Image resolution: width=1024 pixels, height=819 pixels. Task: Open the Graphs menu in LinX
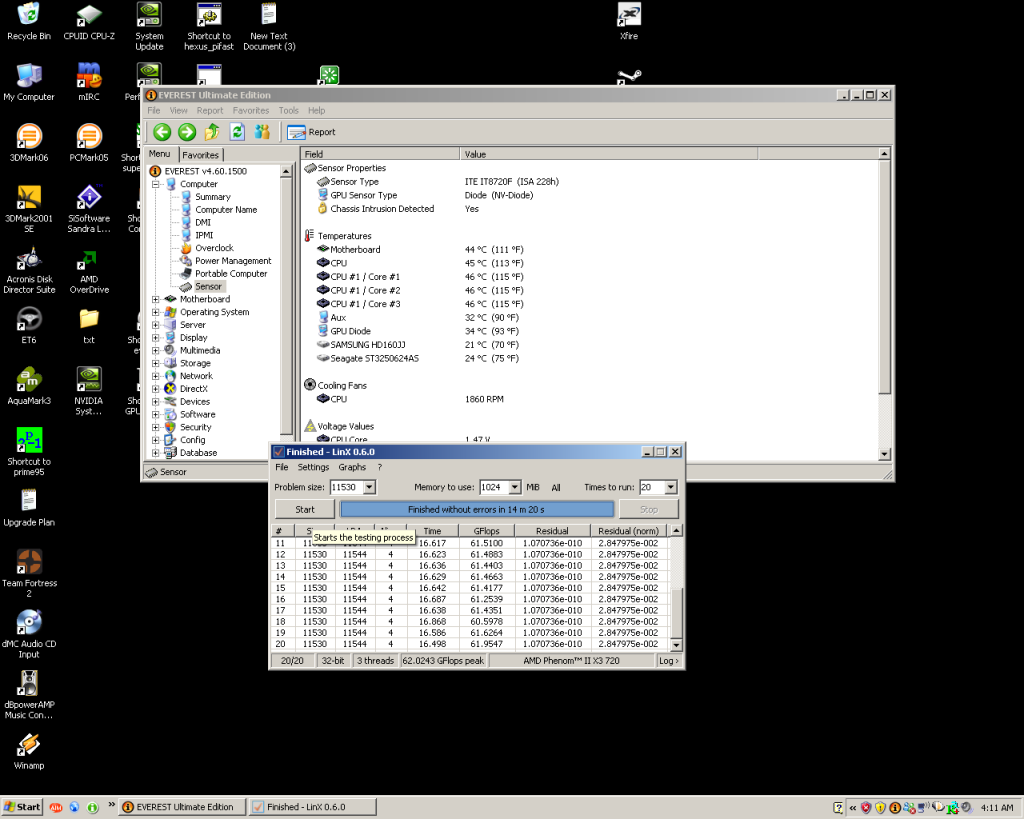tap(352, 468)
